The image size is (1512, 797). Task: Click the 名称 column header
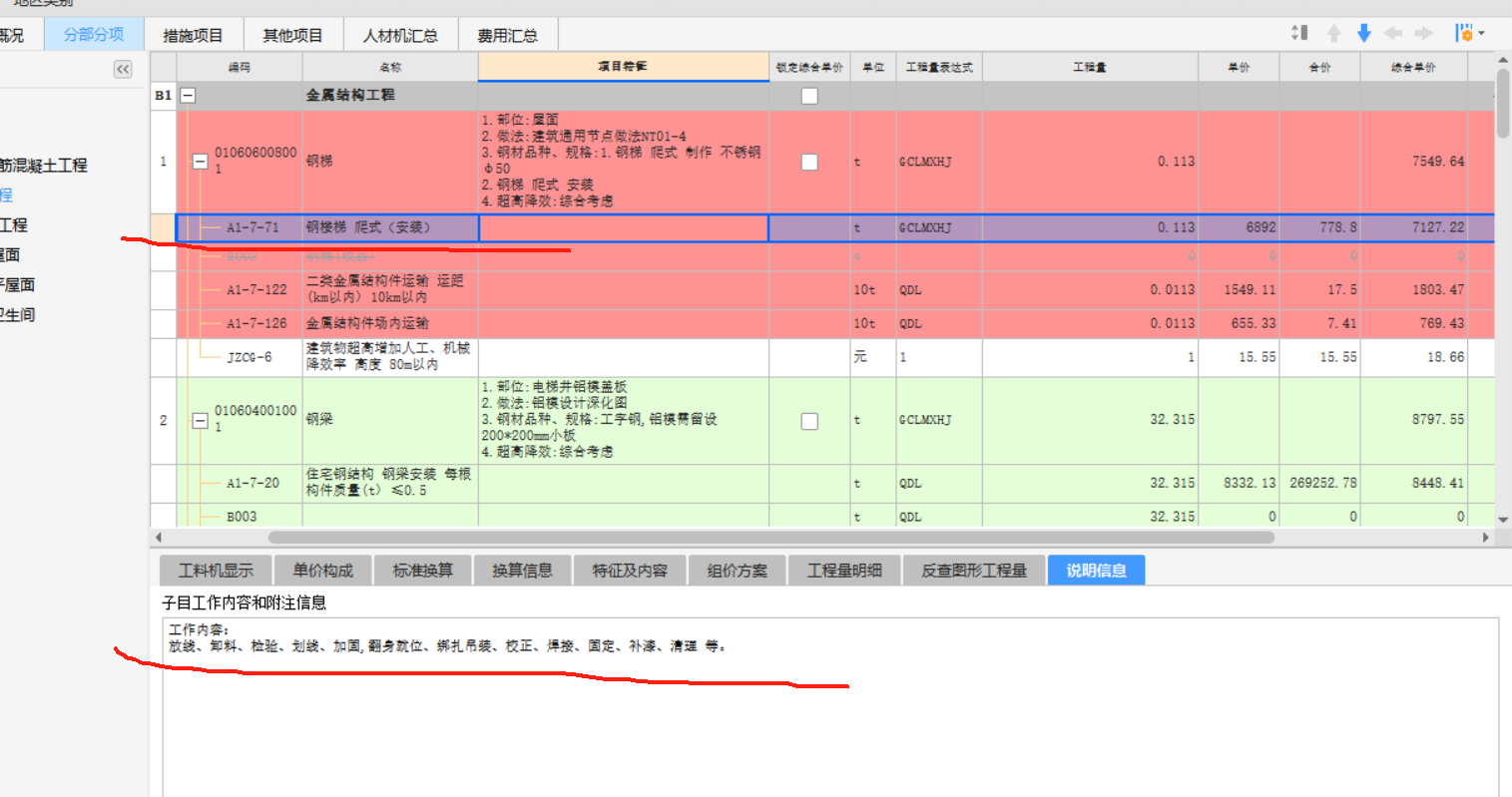tap(390, 67)
